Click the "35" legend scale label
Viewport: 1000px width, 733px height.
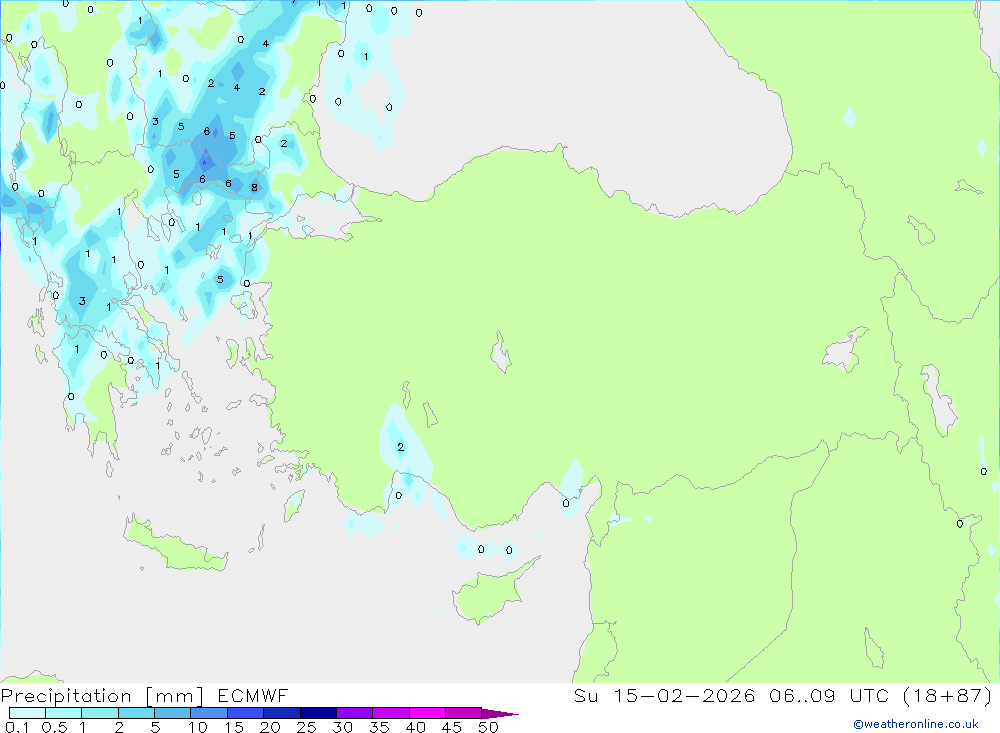tap(379, 727)
